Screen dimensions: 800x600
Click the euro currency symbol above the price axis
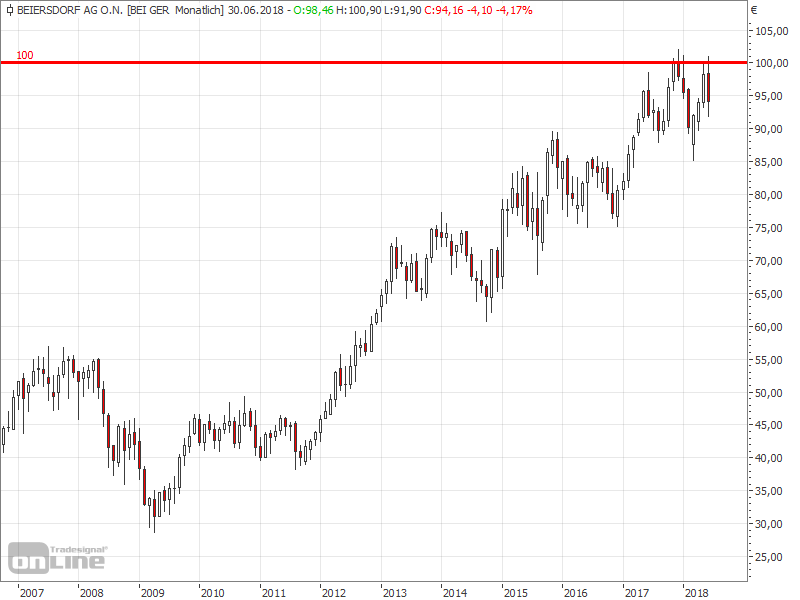tap(754, 10)
